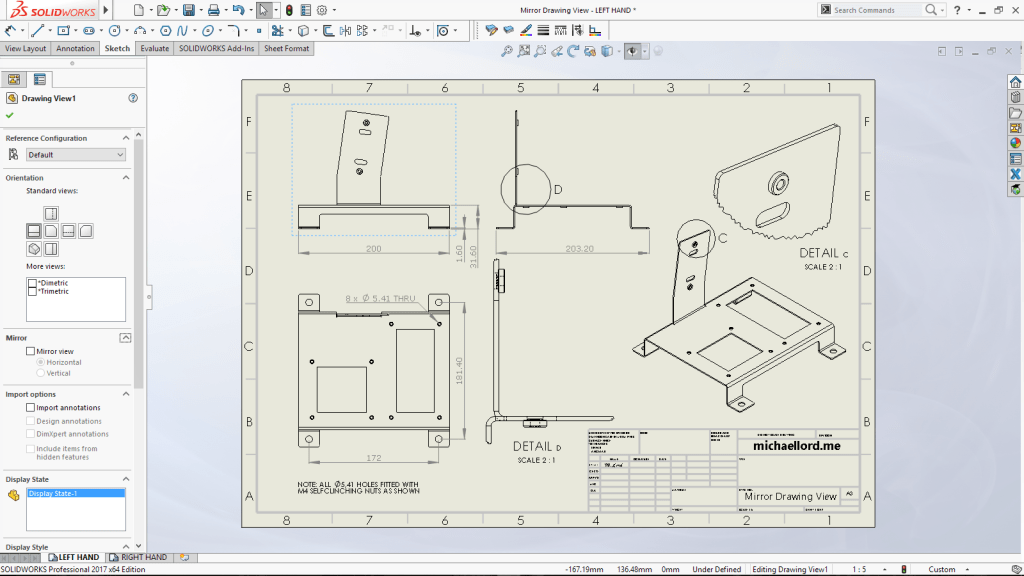The height and width of the screenshot is (576, 1024).
Task: Select the Isometric standard view button
Action: 34,248
